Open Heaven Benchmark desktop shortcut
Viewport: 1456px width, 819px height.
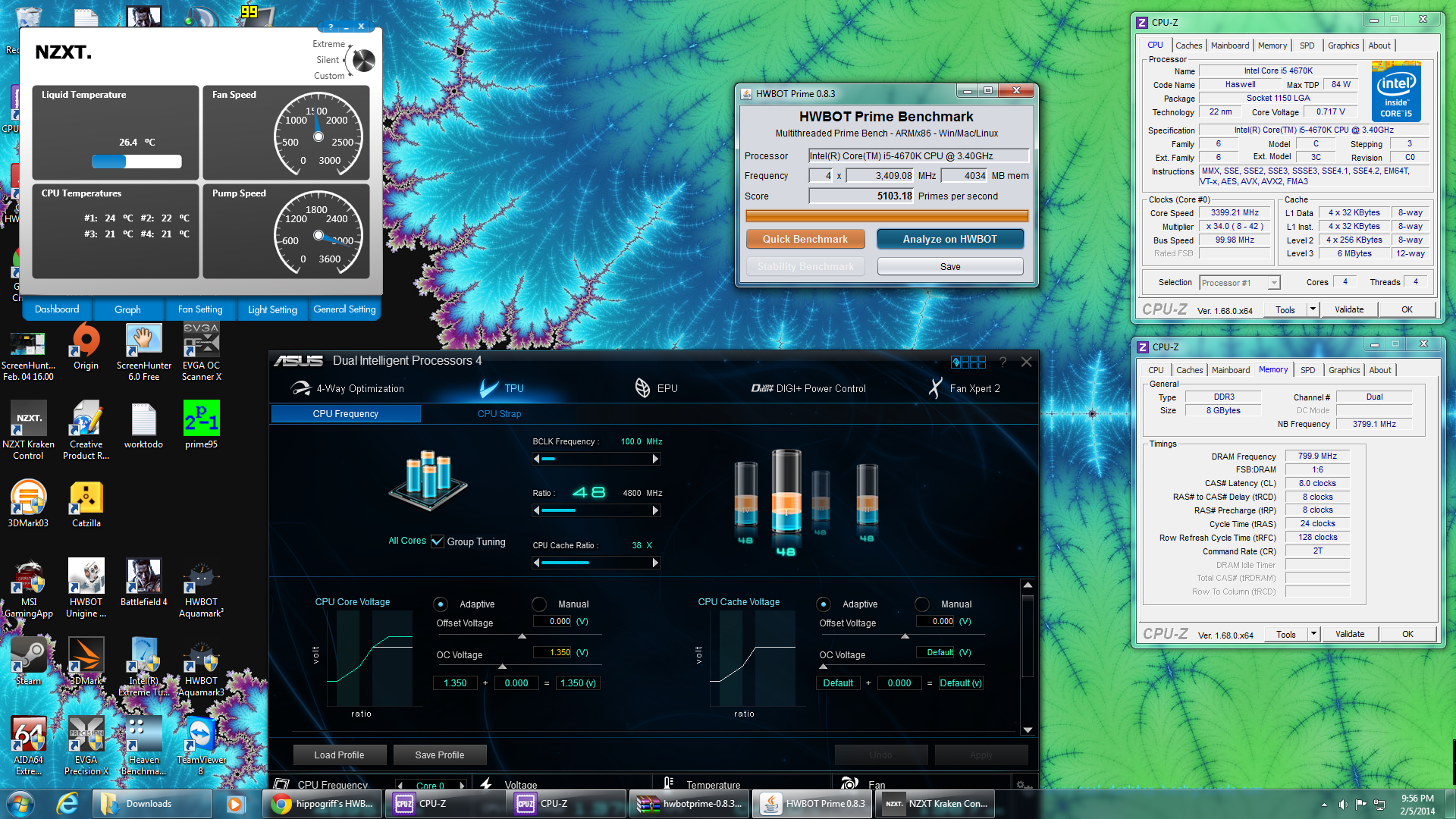(143, 746)
